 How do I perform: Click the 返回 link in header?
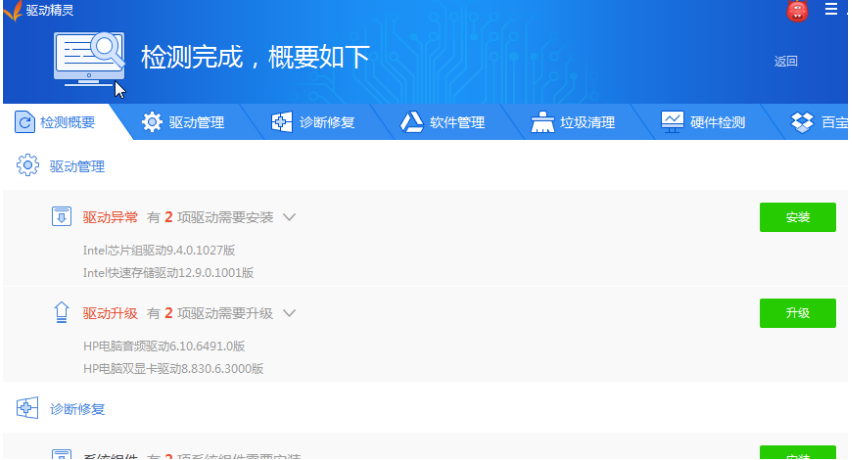click(x=785, y=62)
